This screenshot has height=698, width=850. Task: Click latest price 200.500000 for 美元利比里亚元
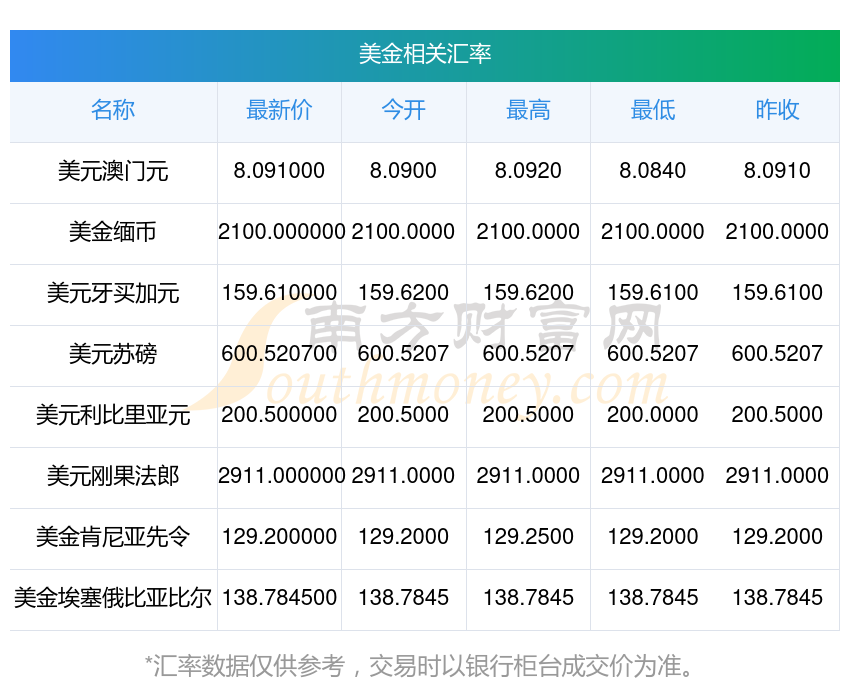pos(279,415)
